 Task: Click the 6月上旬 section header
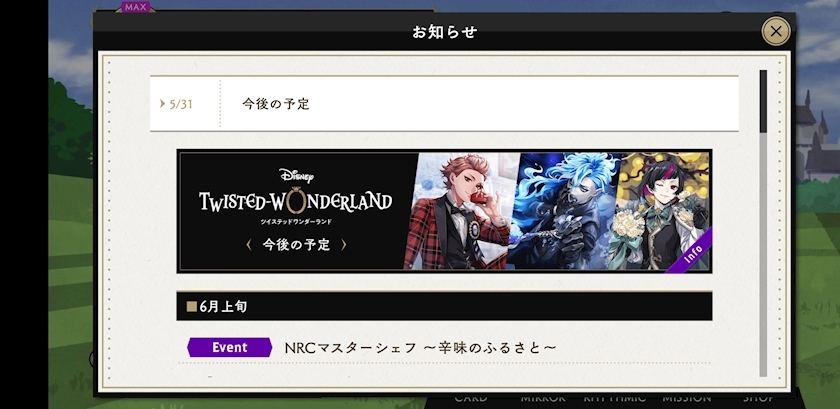coord(444,307)
